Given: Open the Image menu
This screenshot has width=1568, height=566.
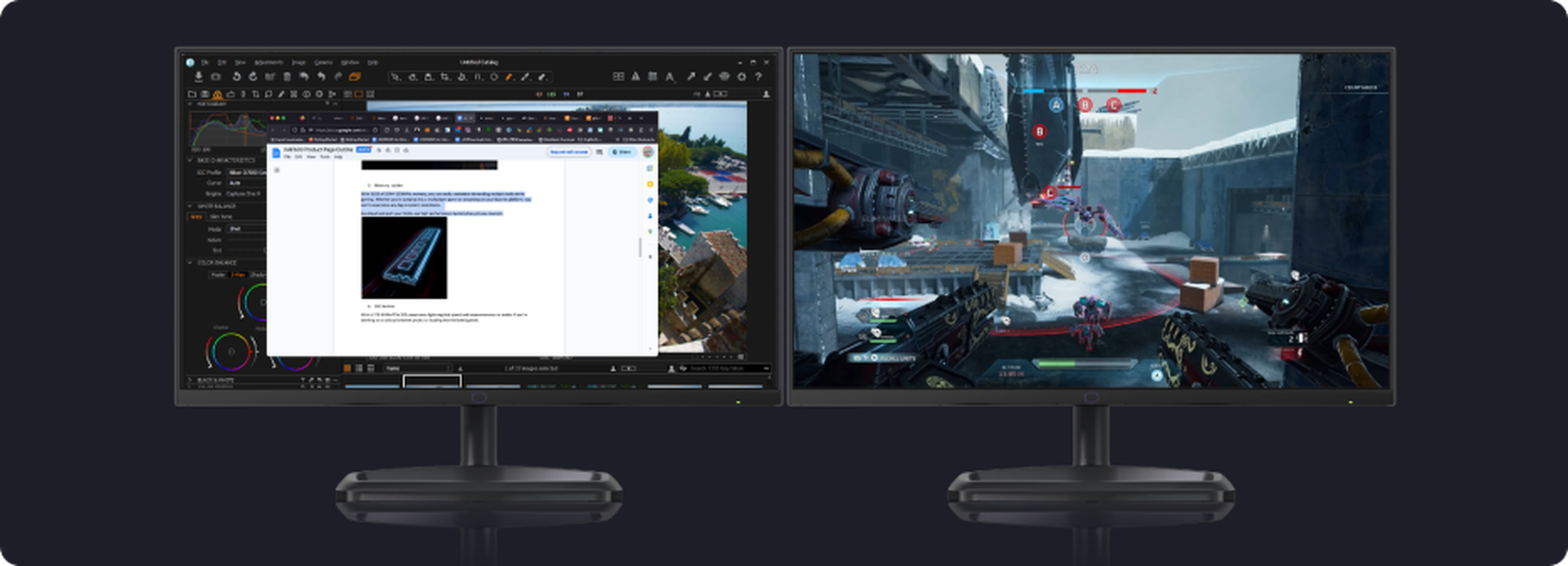Looking at the screenshot, I should (299, 62).
